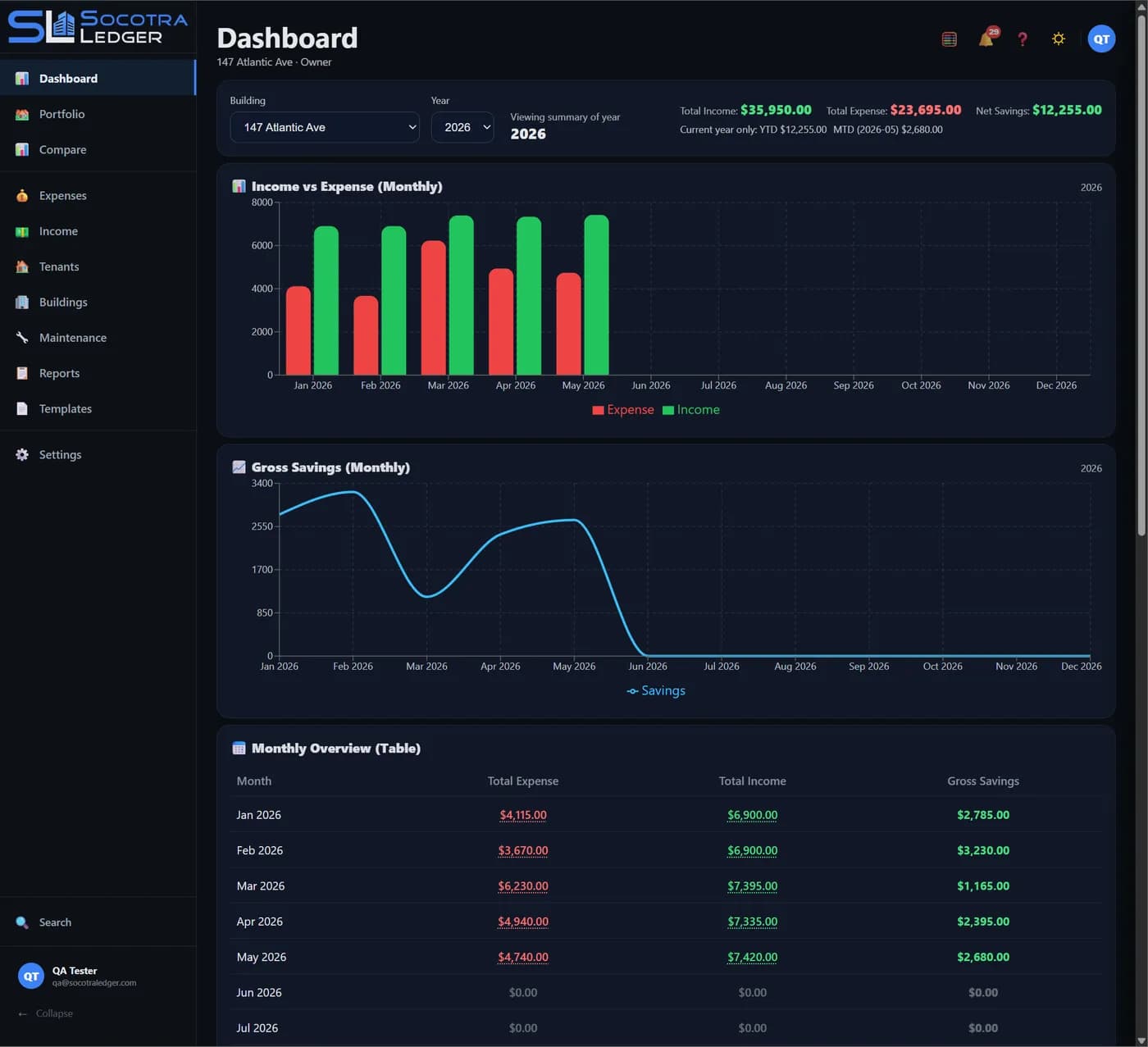Click the Total Expense column header
Image resolution: width=1148 pixels, height=1047 pixels.
pos(523,781)
